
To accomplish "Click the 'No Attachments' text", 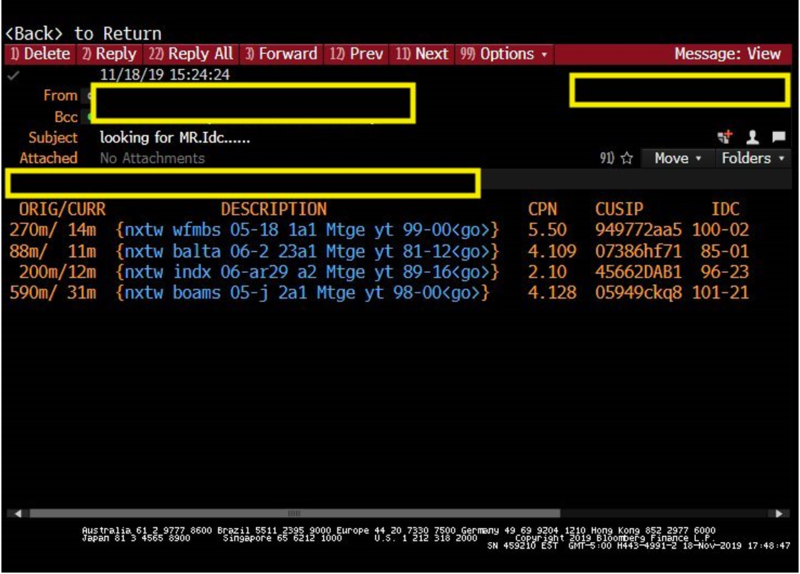I will click(x=152, y=158).
